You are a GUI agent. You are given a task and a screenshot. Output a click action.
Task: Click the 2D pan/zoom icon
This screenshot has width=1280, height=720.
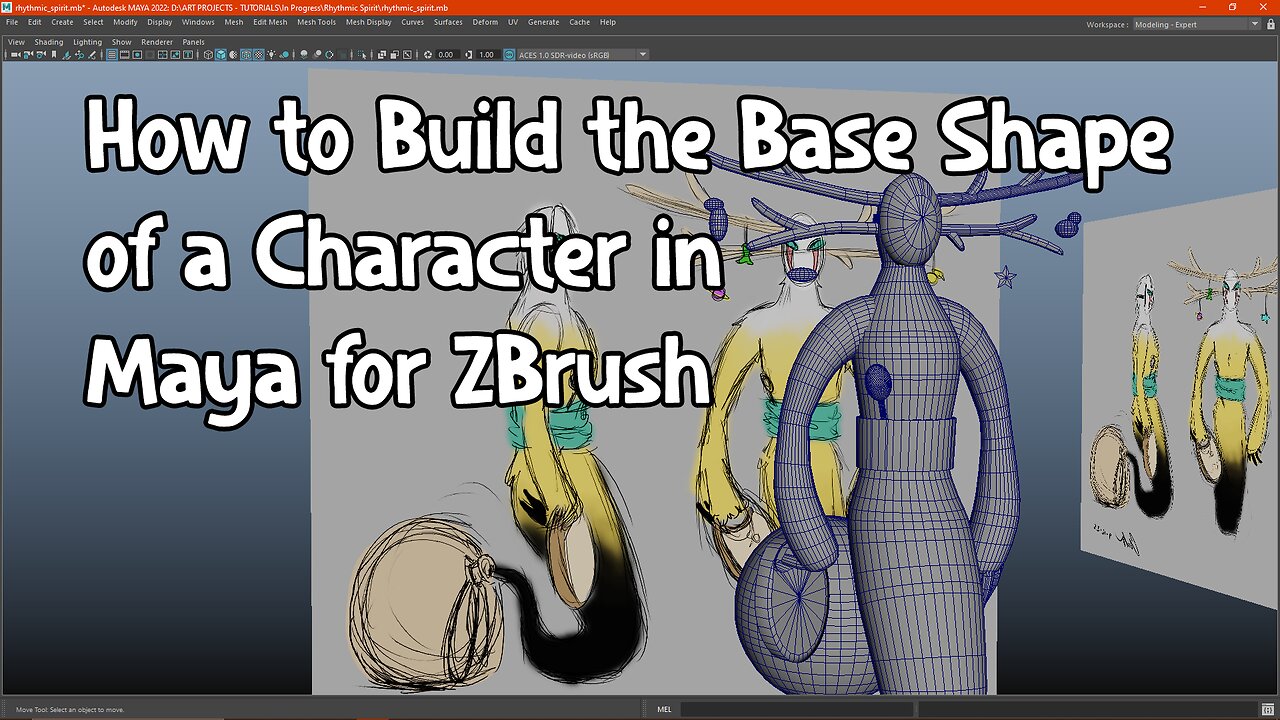click(79, 55)
